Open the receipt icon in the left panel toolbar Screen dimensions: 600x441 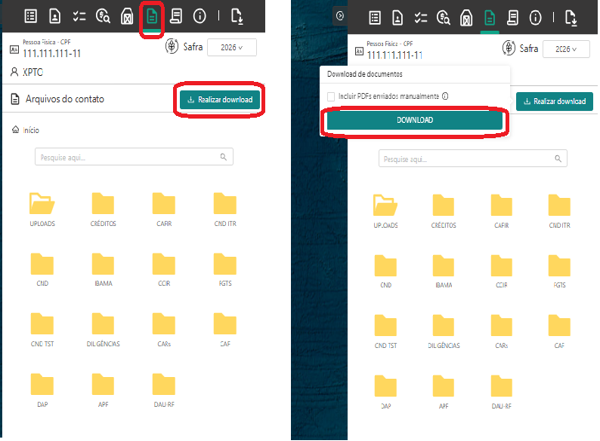coord(176,16)
